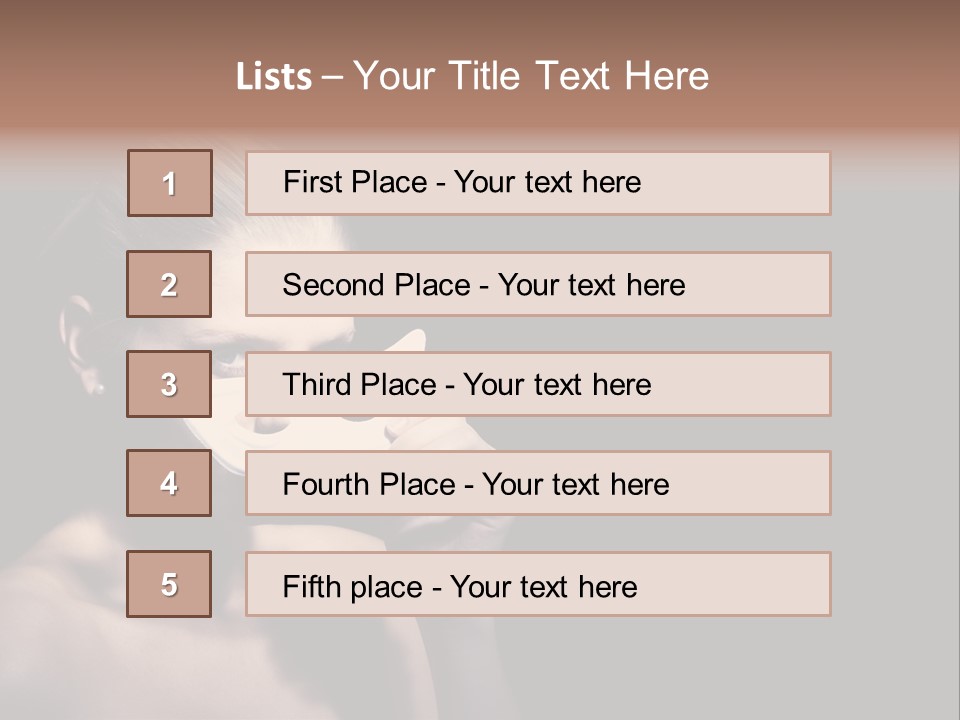
Task: Select the Second Place text bar
Action: pyautogui.click(x=538, y=284)
